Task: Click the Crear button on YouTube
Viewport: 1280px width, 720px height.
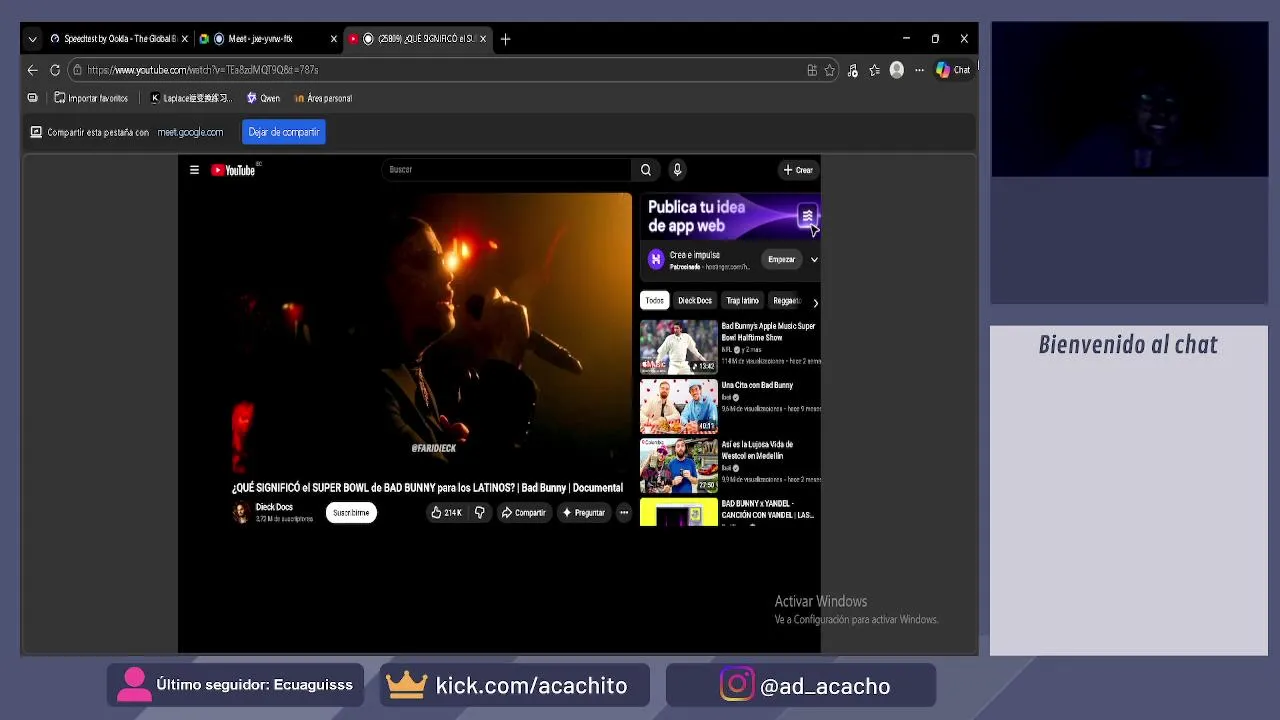Action: [x=798, y=170]
